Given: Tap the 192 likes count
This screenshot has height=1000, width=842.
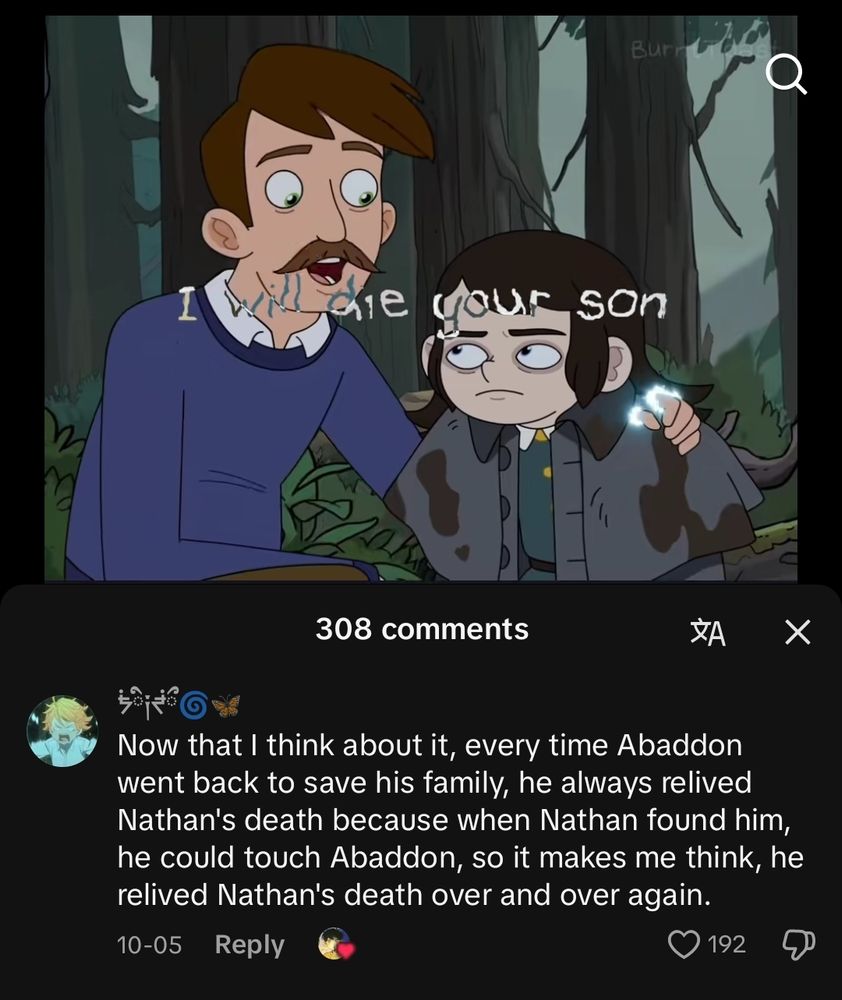Looking at the screenshot, I should pos(727,944).
